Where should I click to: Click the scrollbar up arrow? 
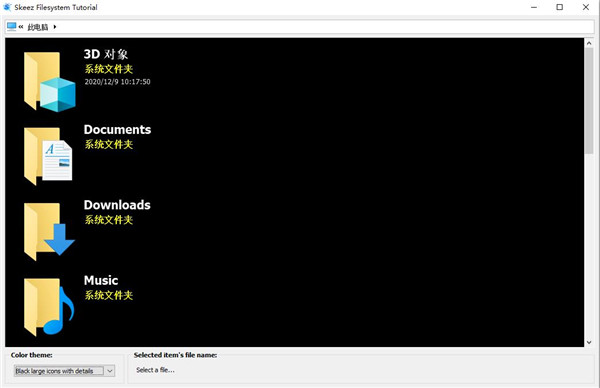589,43
